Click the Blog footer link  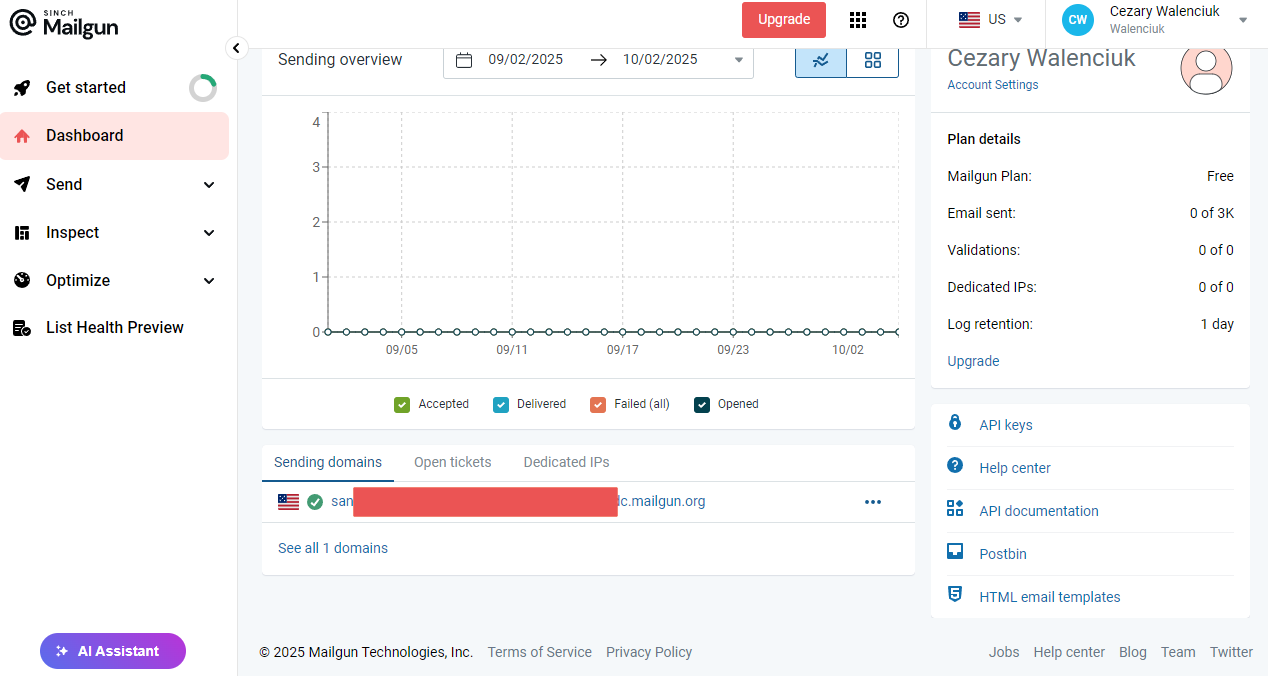tap(1133, 652)
